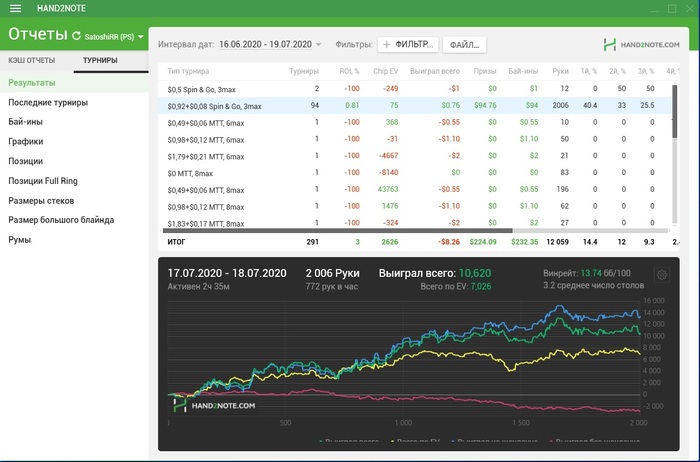Select the $0,98+$0,12 MTT, 8max row

[x=415, y=206]
